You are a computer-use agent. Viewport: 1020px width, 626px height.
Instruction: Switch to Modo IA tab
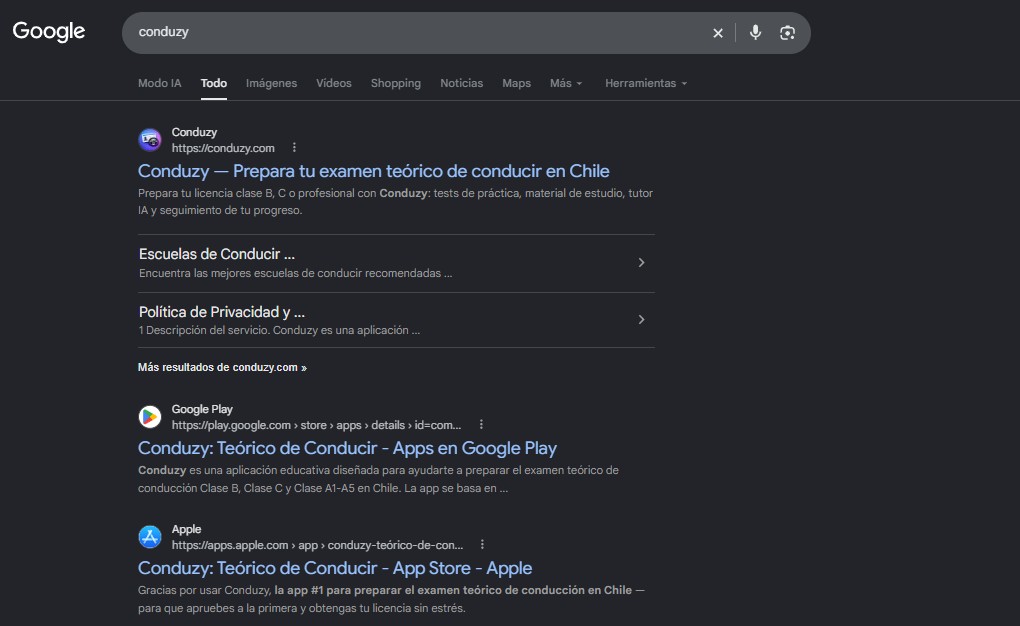point(159,83)
